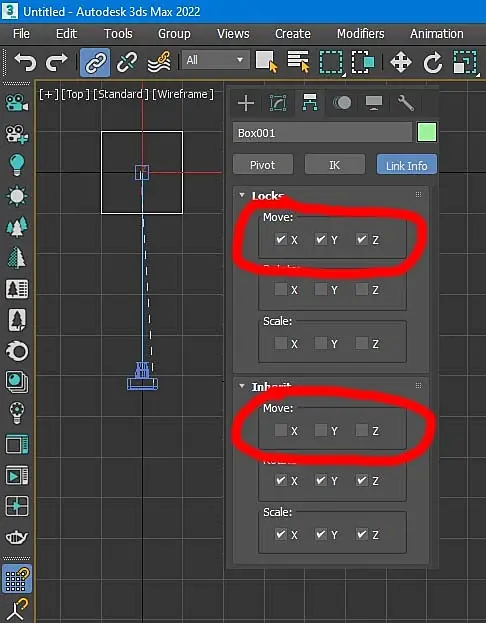This screenshot has height=623, width=486.
Task: Enable Inherit Move Y checkbox
Action: point(321,430)
